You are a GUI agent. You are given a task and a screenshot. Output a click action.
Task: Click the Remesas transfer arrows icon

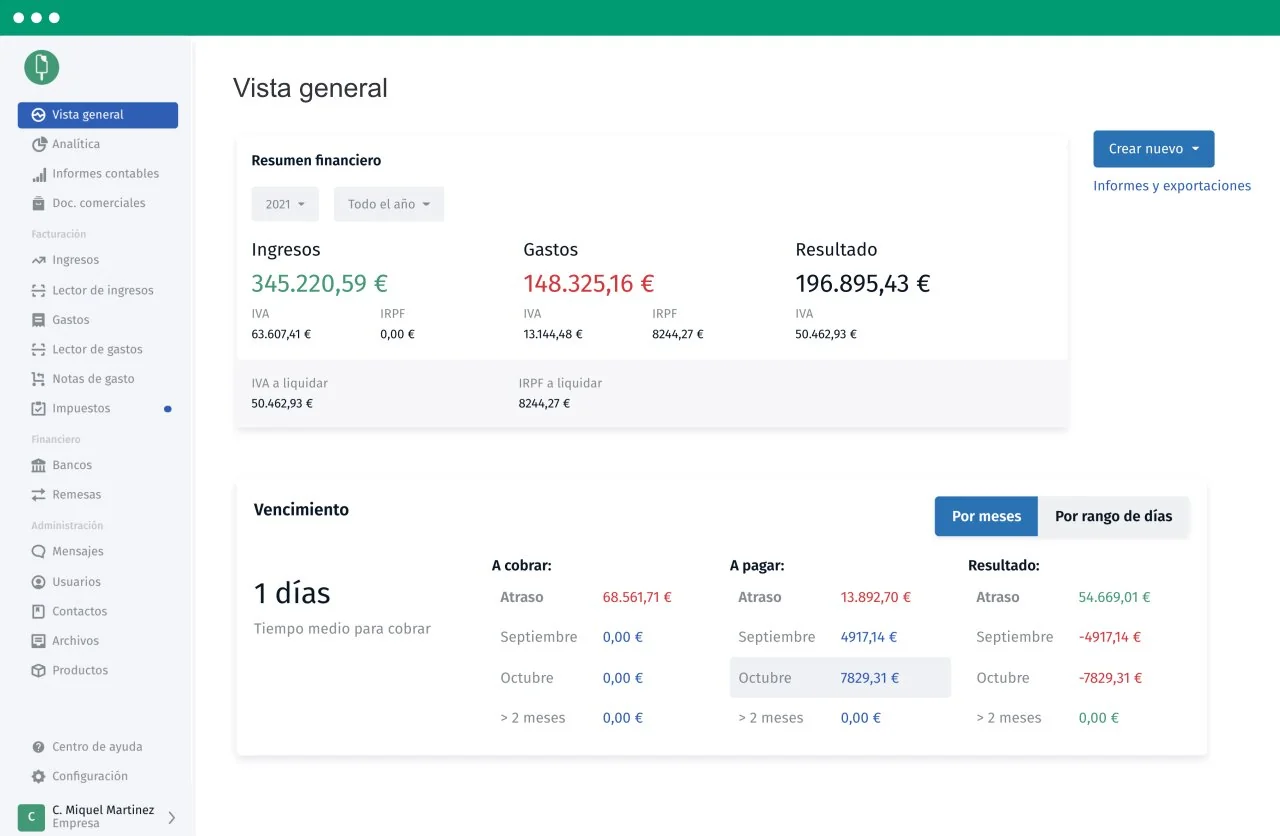(x=39, y=495)
